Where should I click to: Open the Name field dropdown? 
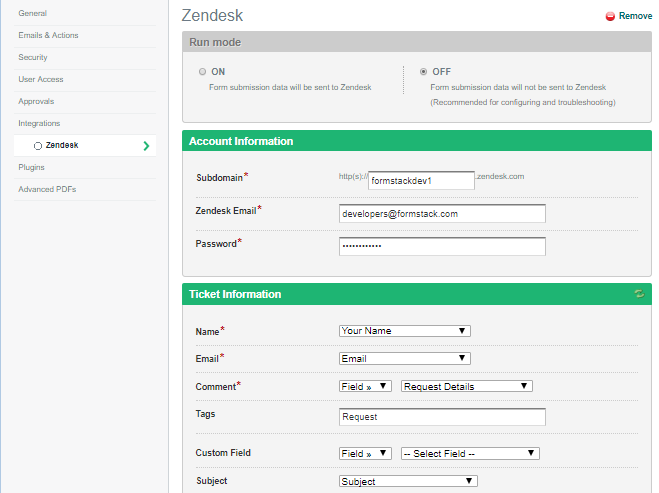tap(405, 331)
